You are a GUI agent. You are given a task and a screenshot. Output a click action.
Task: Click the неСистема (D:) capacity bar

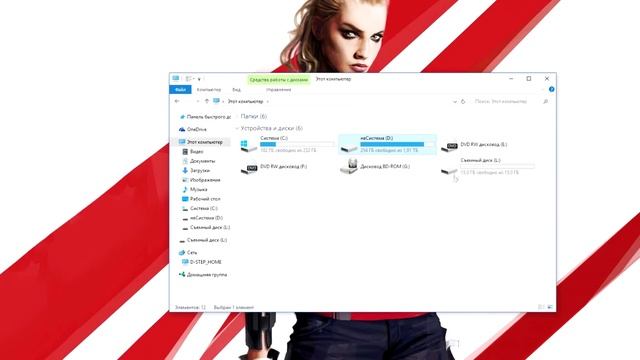(x=397, y=144)
